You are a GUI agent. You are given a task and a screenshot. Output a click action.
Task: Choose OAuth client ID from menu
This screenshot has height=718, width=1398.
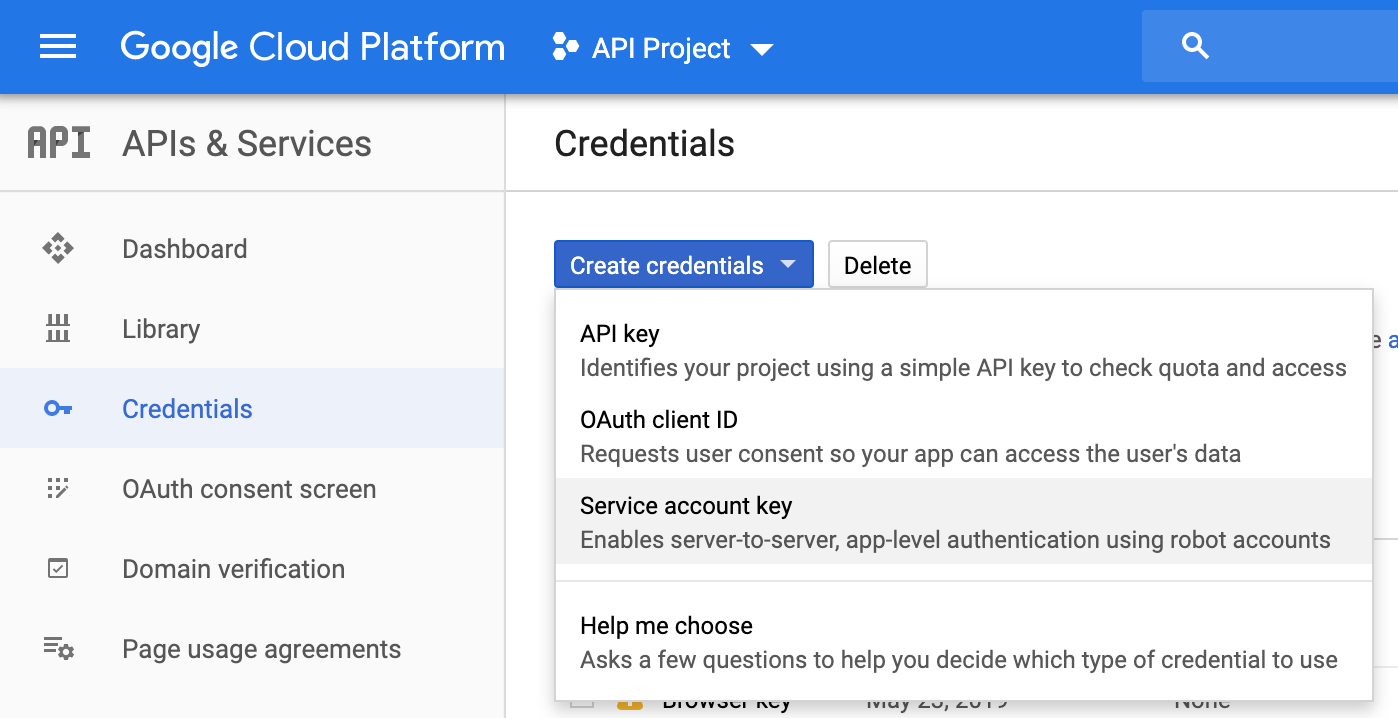(x=658, y=420)
